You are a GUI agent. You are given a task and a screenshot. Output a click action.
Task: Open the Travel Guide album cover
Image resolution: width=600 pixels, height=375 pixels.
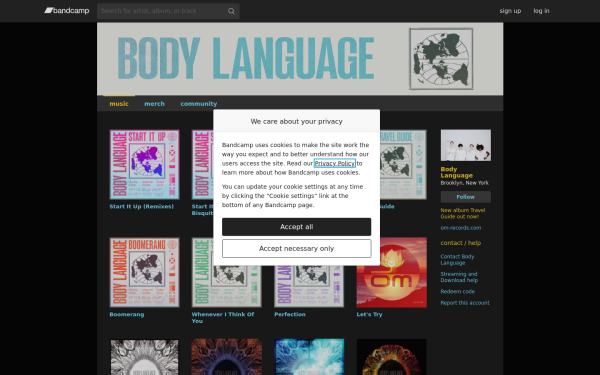coord(403,165)
